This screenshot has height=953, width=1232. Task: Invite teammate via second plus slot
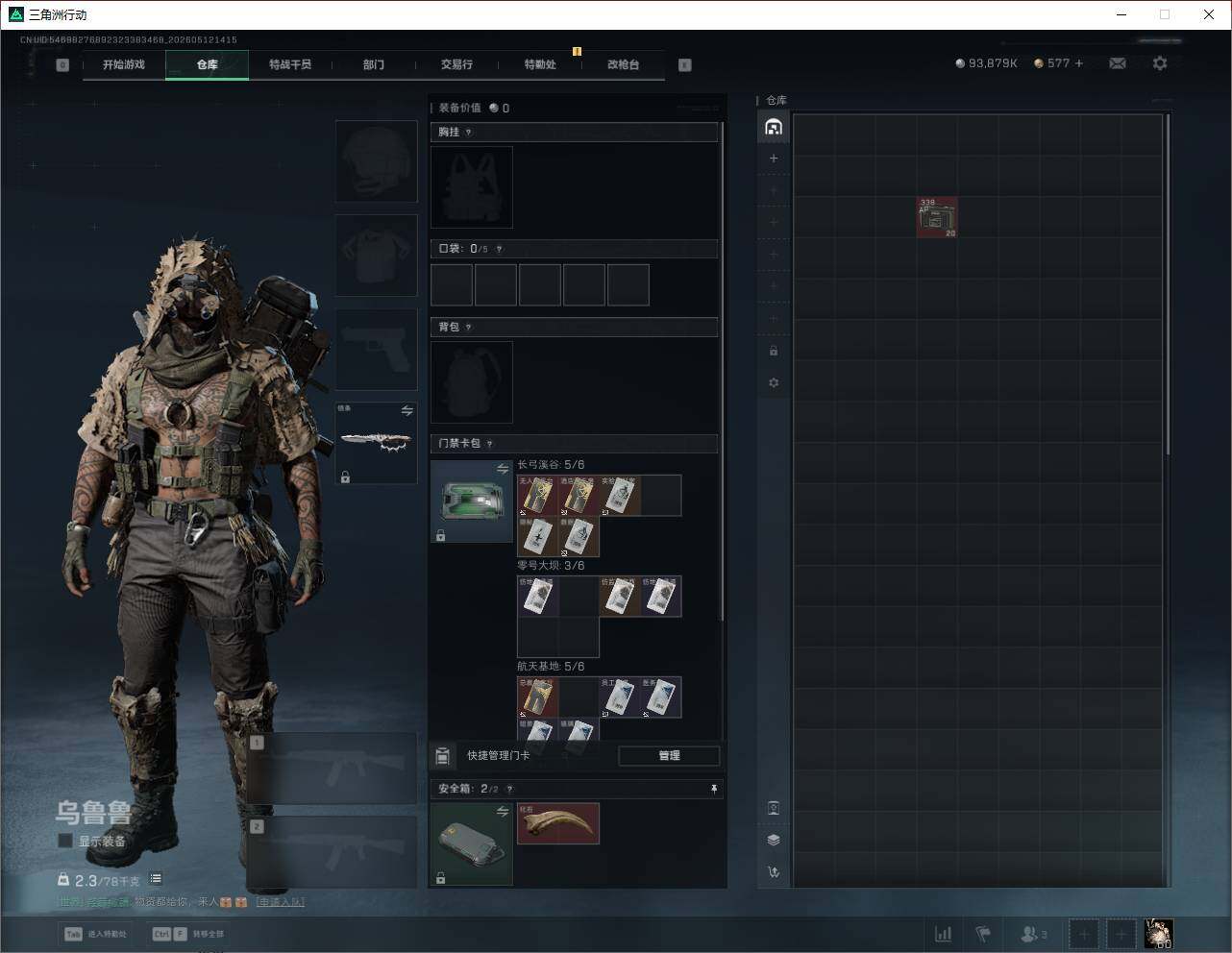(1121, 934)
